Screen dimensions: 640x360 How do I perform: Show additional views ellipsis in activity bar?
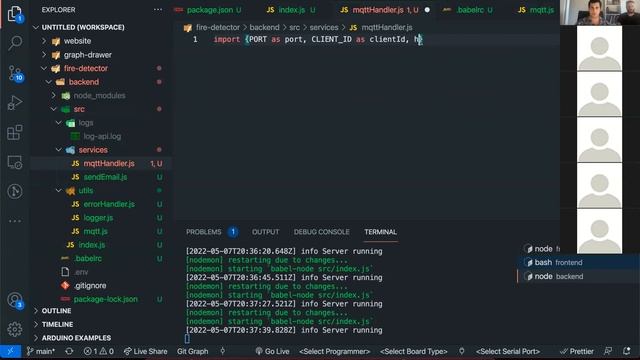(x=15, y=221)
